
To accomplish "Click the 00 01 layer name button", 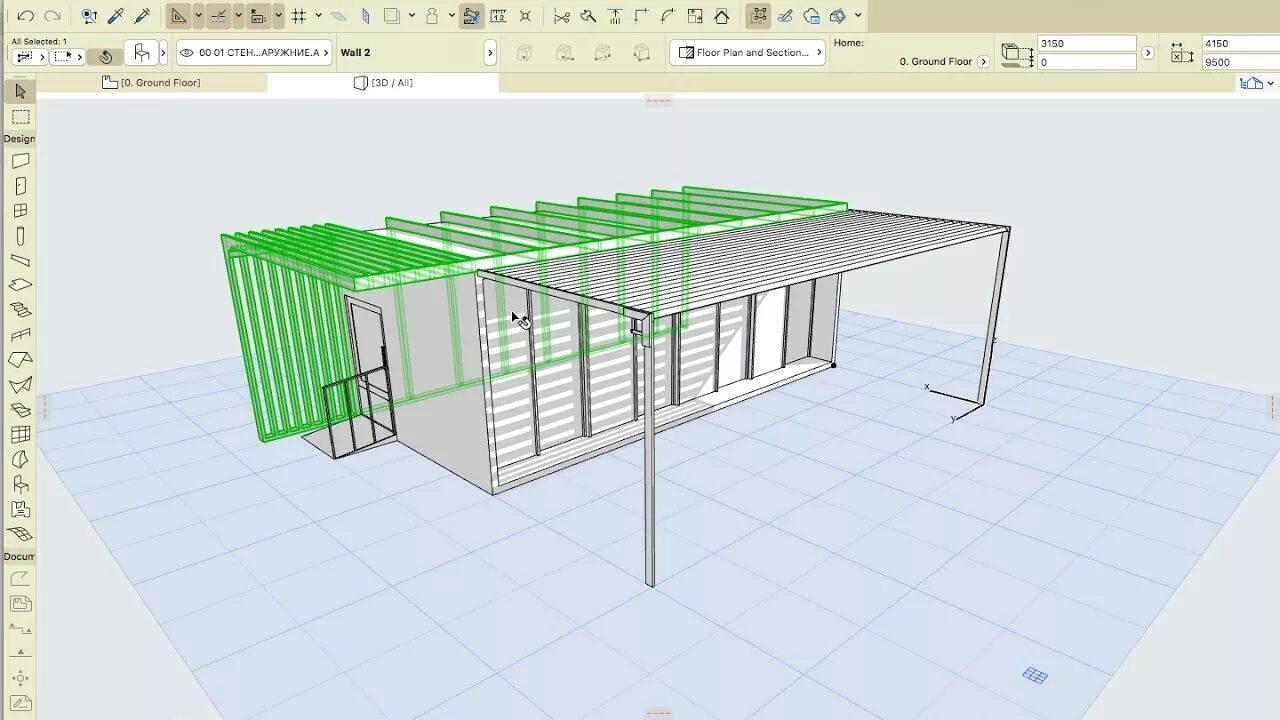I will 258,52.
